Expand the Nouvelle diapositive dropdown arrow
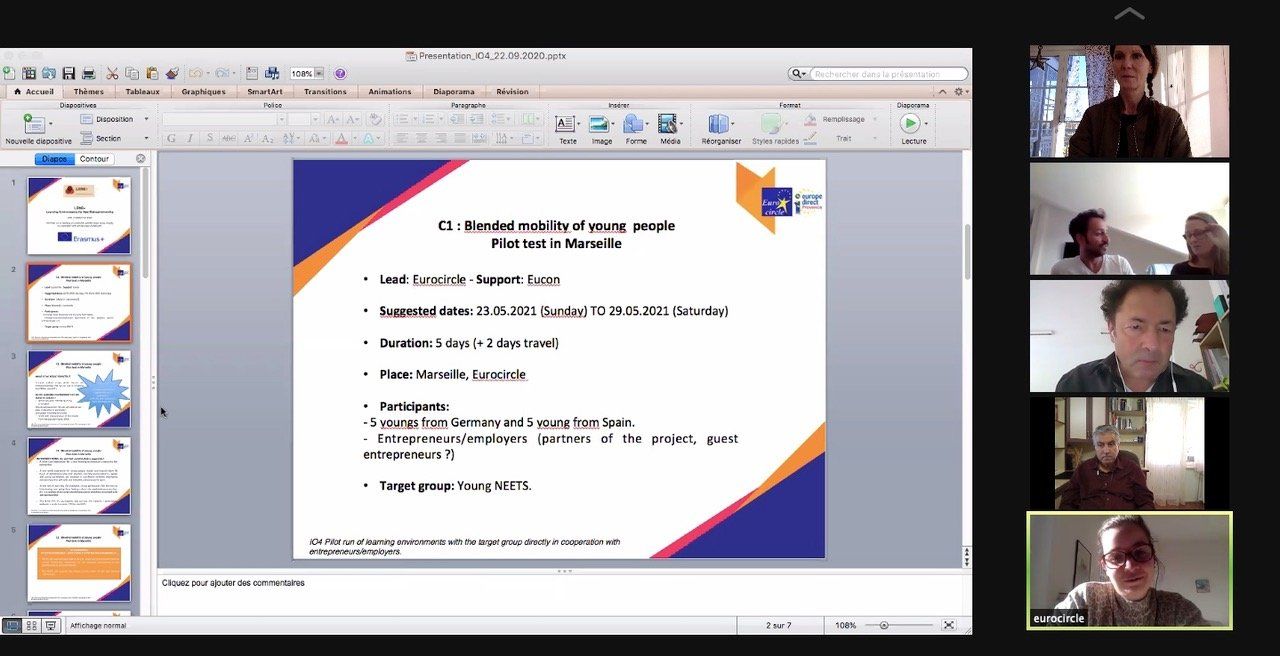Viewport: 1280px width, 656px height. [x=51, y=124]
